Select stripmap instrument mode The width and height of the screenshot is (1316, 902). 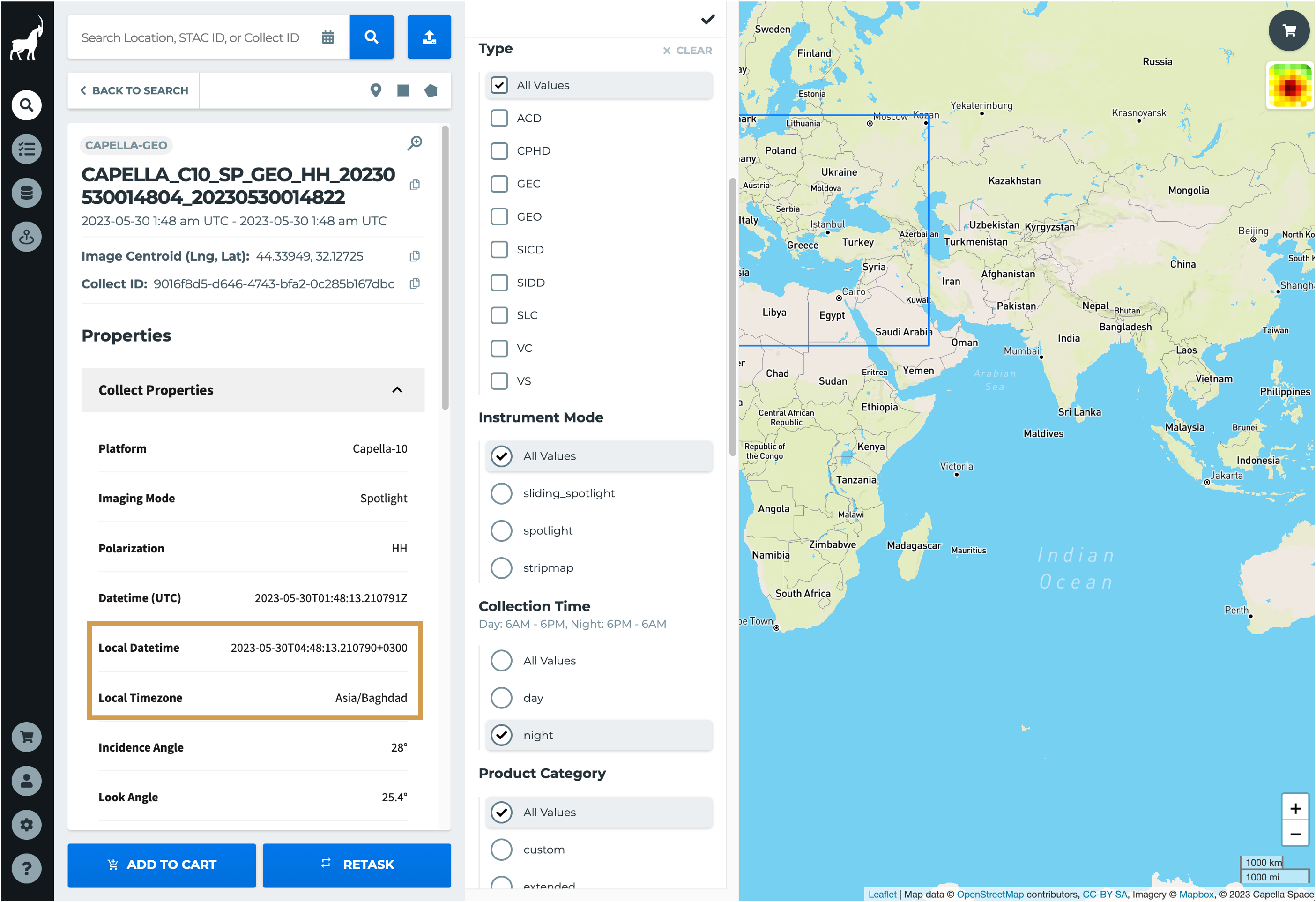pos(502,568)
